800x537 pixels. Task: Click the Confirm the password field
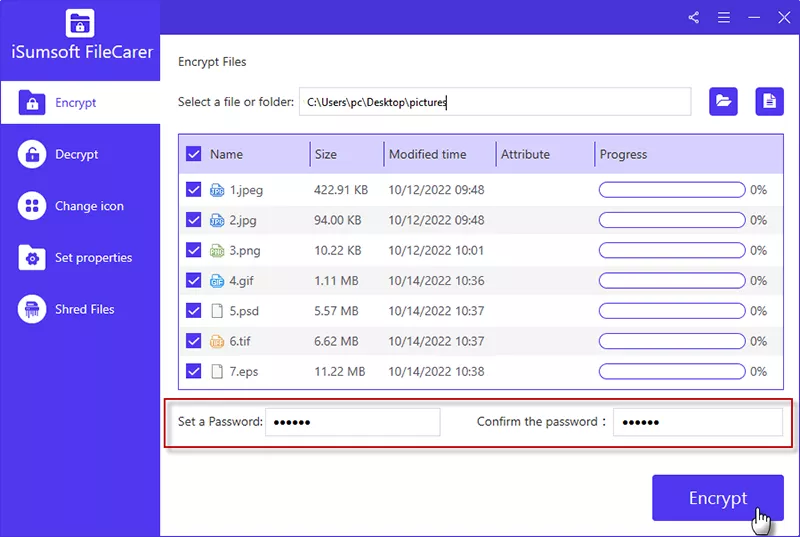697,422
